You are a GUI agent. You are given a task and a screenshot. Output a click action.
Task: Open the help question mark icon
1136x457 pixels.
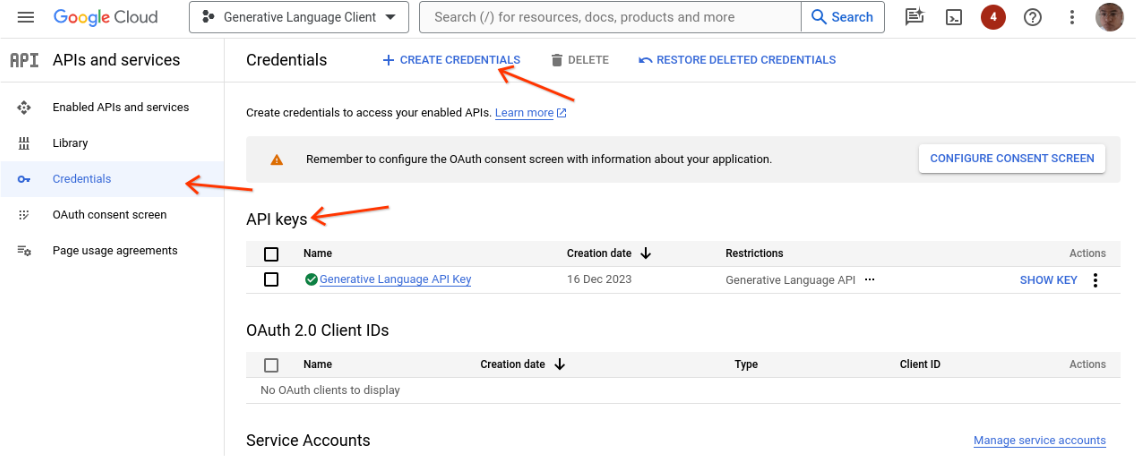[1033, 17]
